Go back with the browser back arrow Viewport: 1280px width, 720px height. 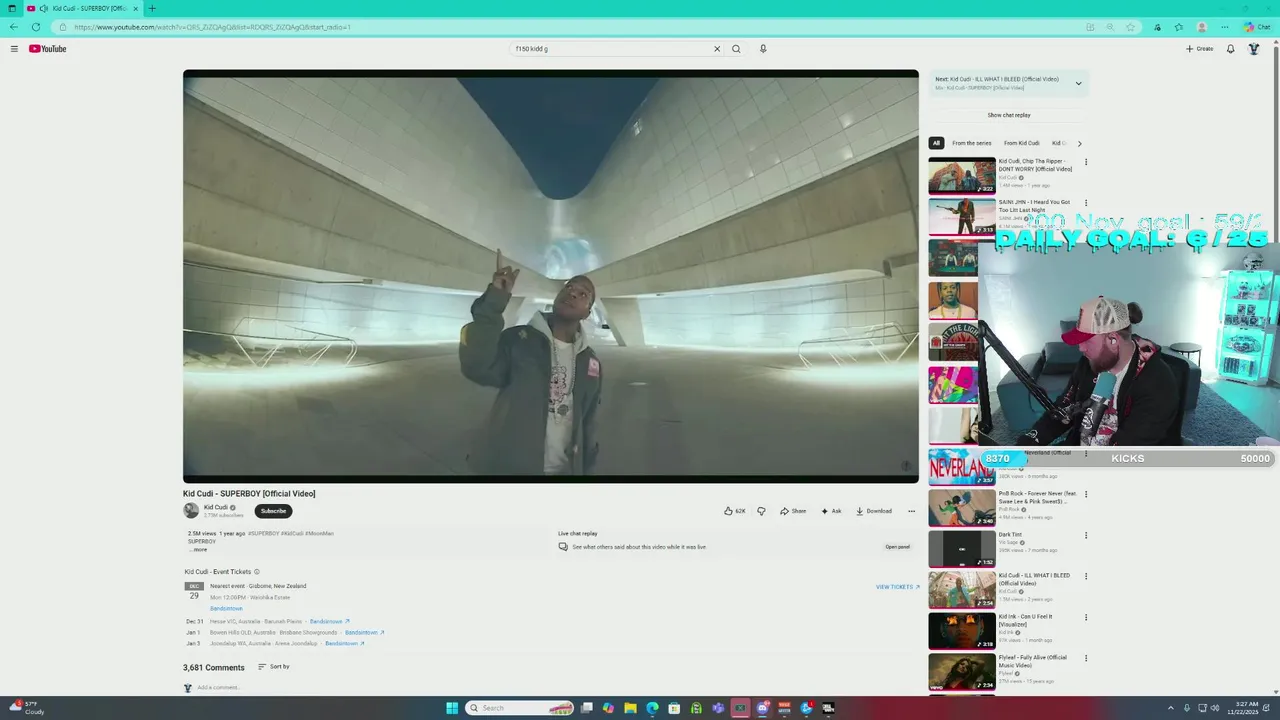coord(14,27)
